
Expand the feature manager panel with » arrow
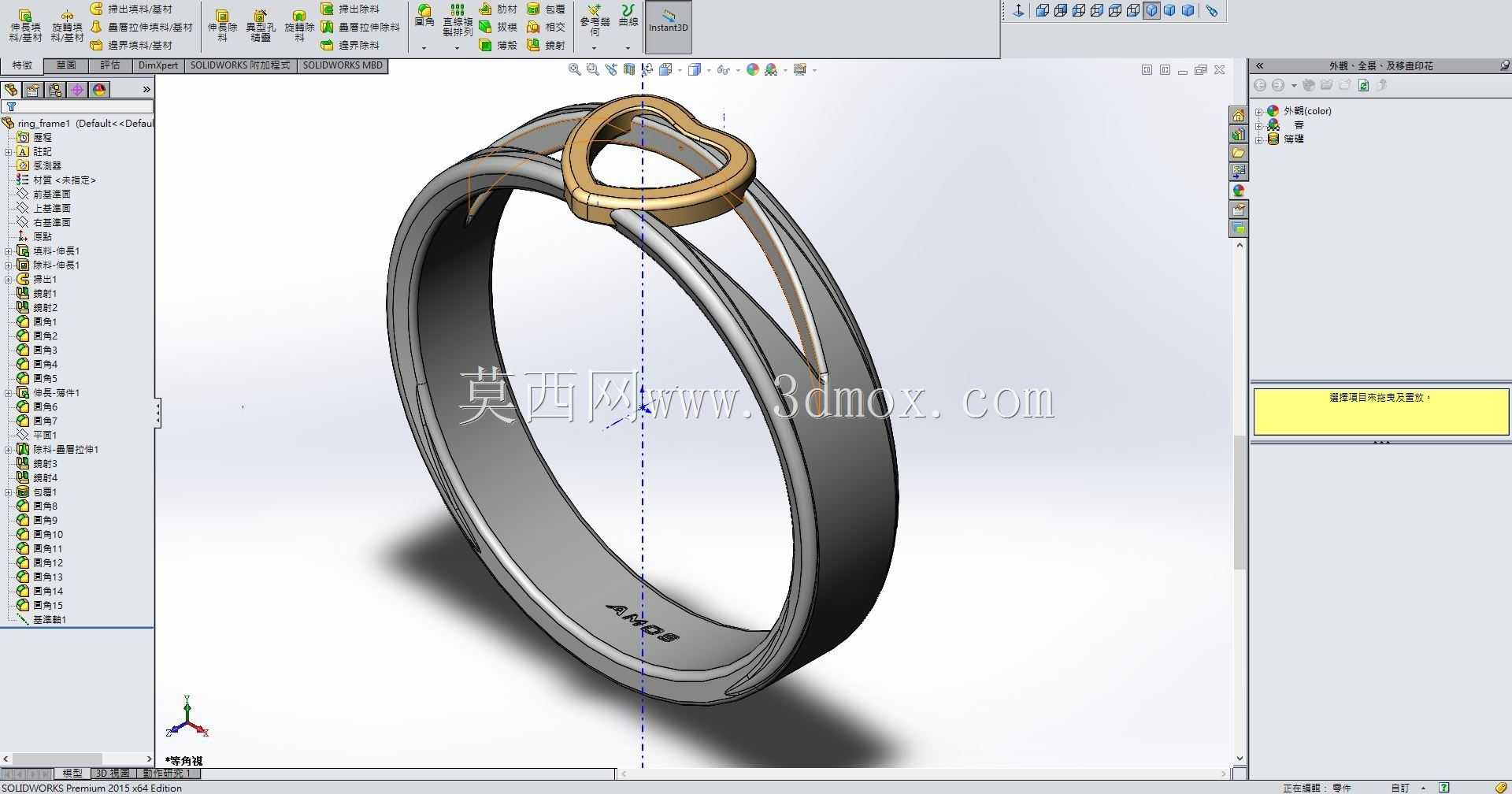(x=146, y=90)
